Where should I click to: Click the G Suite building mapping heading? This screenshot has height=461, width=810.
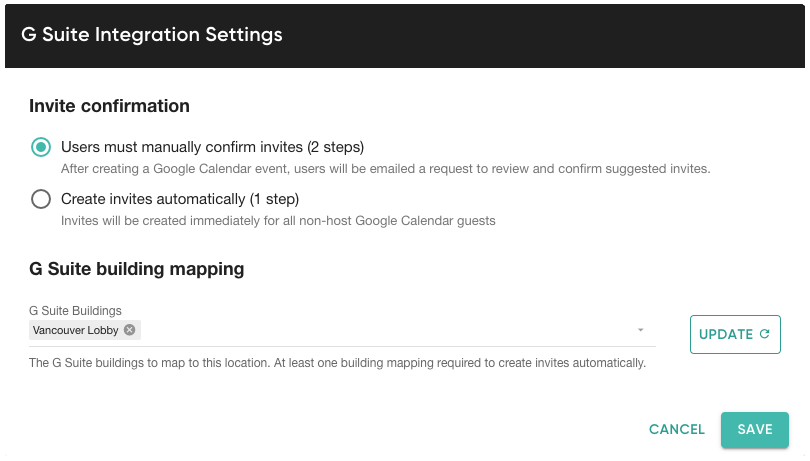click(x=136, y=269)
